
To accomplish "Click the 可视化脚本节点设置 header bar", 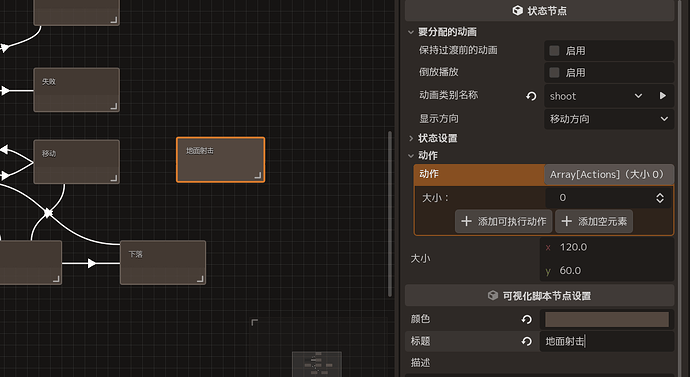I will pyautogui.click(x=540, y=295).
